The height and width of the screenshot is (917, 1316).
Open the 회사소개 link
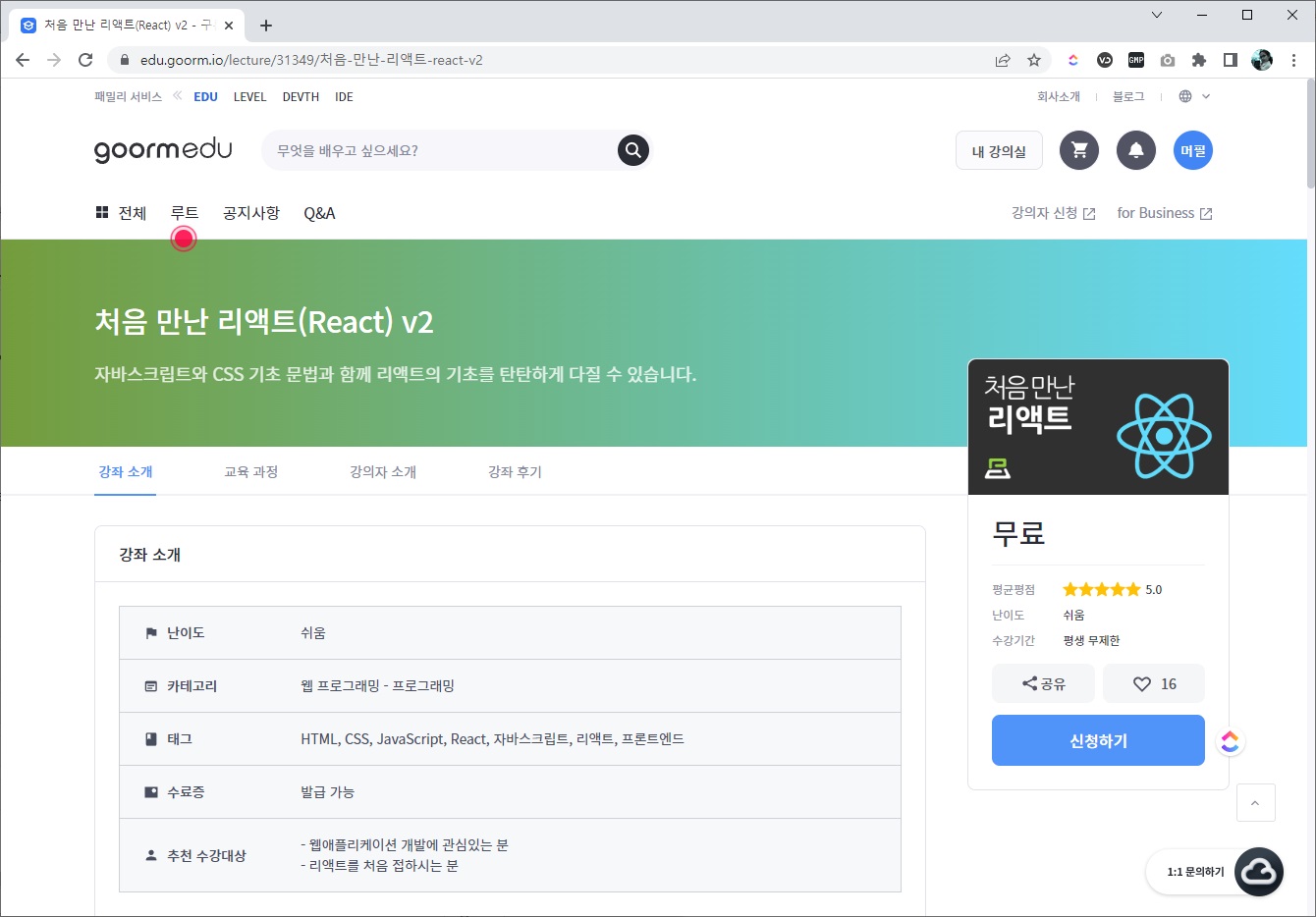coord(1059,96)
